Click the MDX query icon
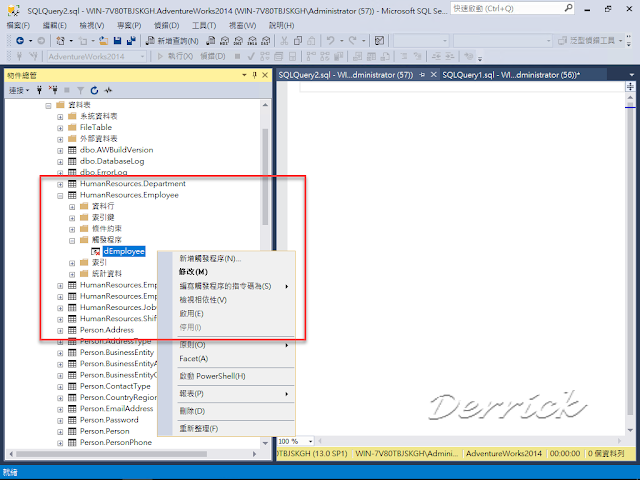 (x=224, y=40)
